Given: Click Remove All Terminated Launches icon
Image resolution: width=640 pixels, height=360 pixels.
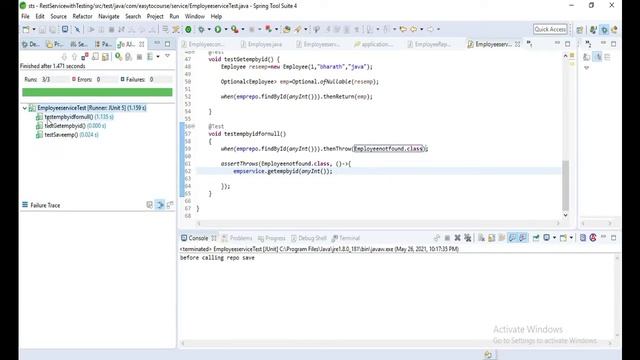Looking at the screenshot, I should (x=468, y=238).
